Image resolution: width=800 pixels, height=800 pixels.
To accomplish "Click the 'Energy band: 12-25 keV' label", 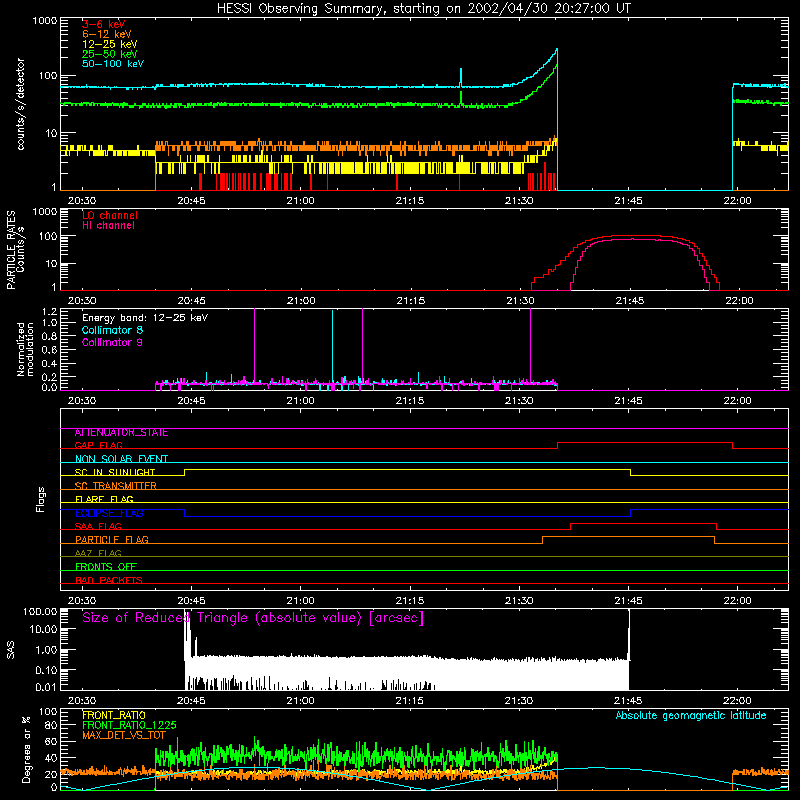I will (145, 318).
